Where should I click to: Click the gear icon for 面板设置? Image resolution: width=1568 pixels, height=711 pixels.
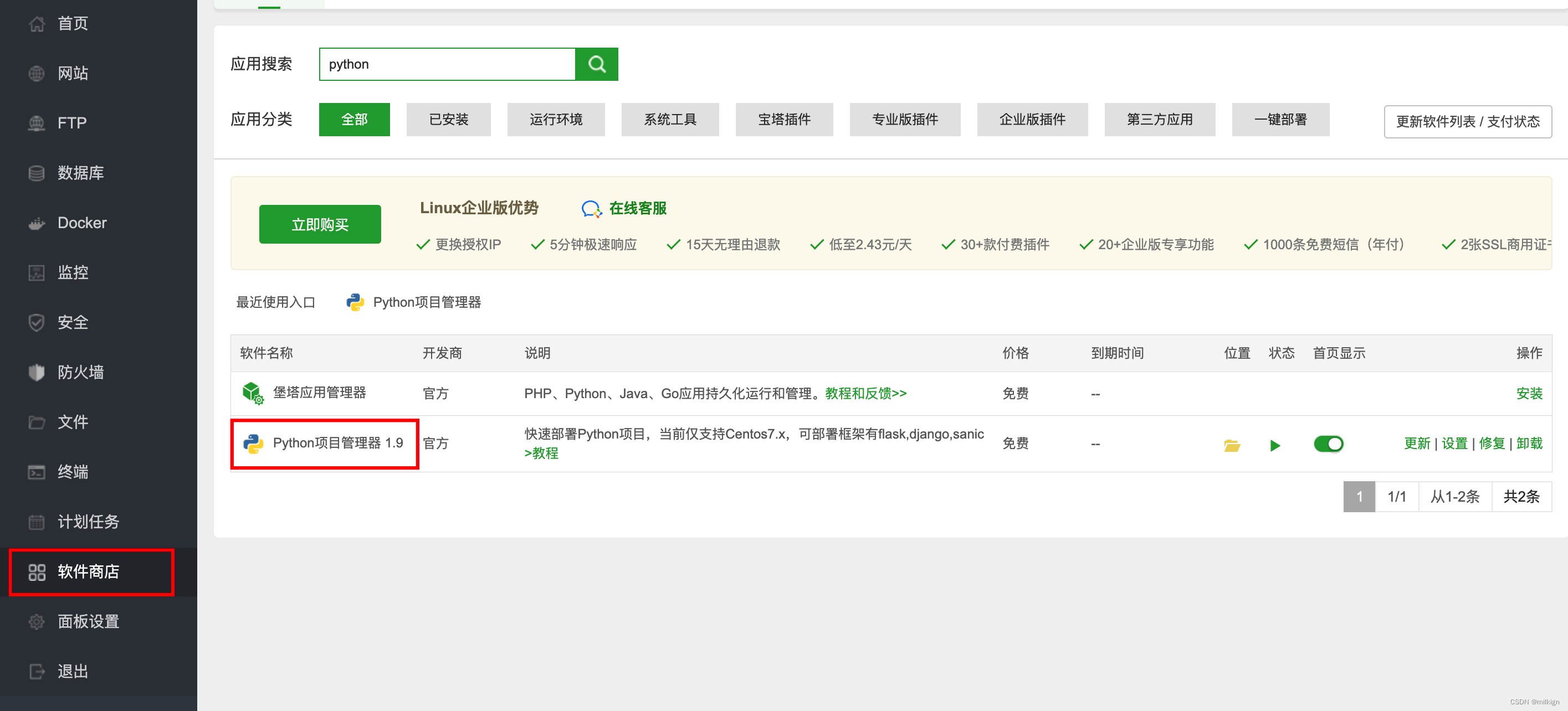(37, 622)
